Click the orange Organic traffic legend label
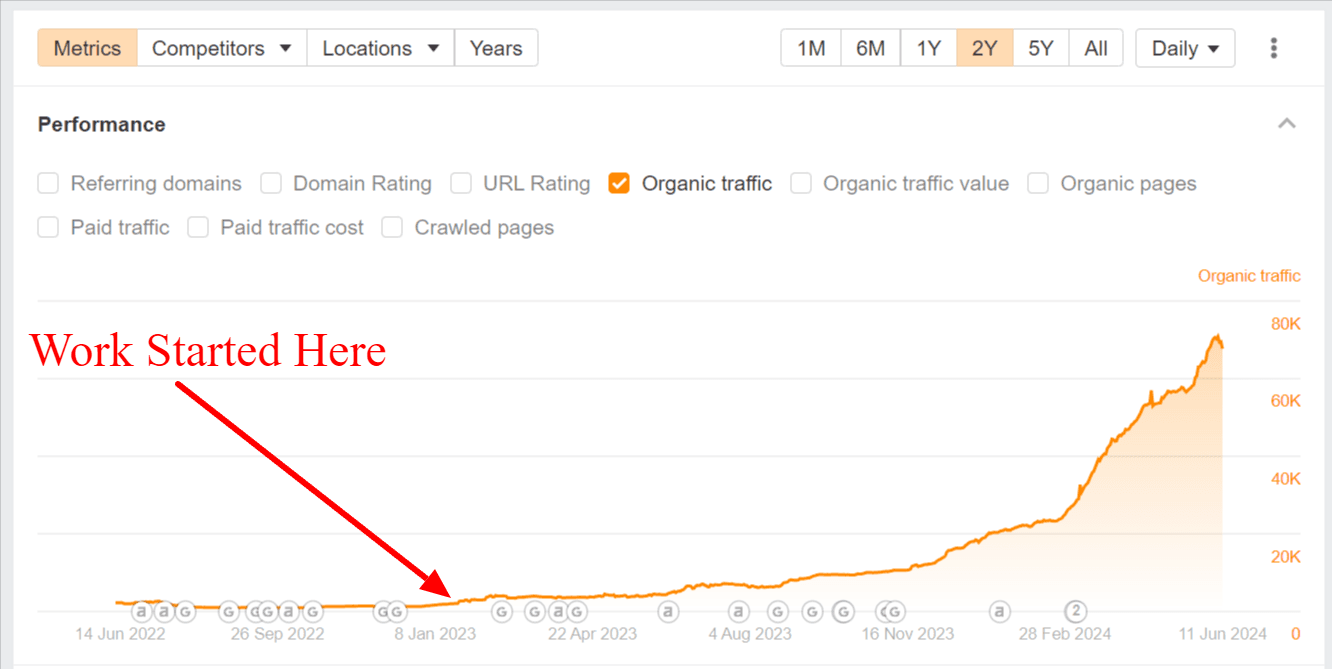This screenshot has width=1332, height=669. coord(1248,275)
